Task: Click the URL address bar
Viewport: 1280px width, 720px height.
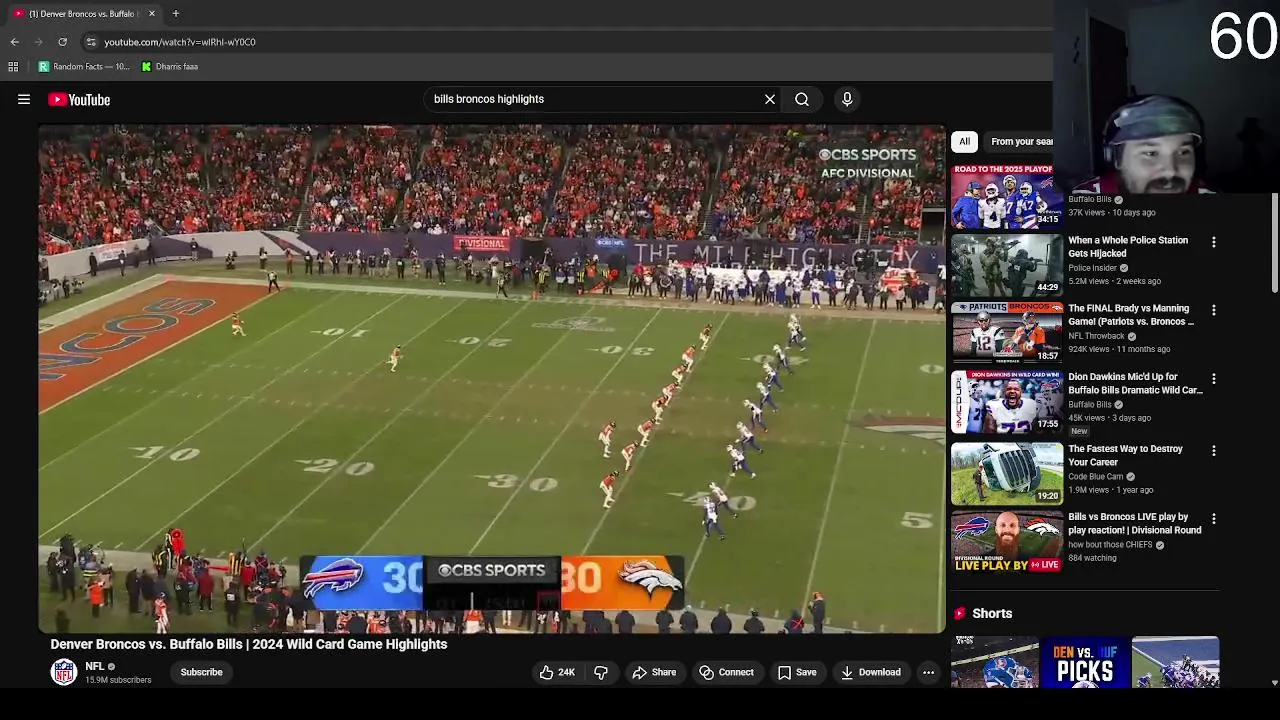Action: [560, 42]
